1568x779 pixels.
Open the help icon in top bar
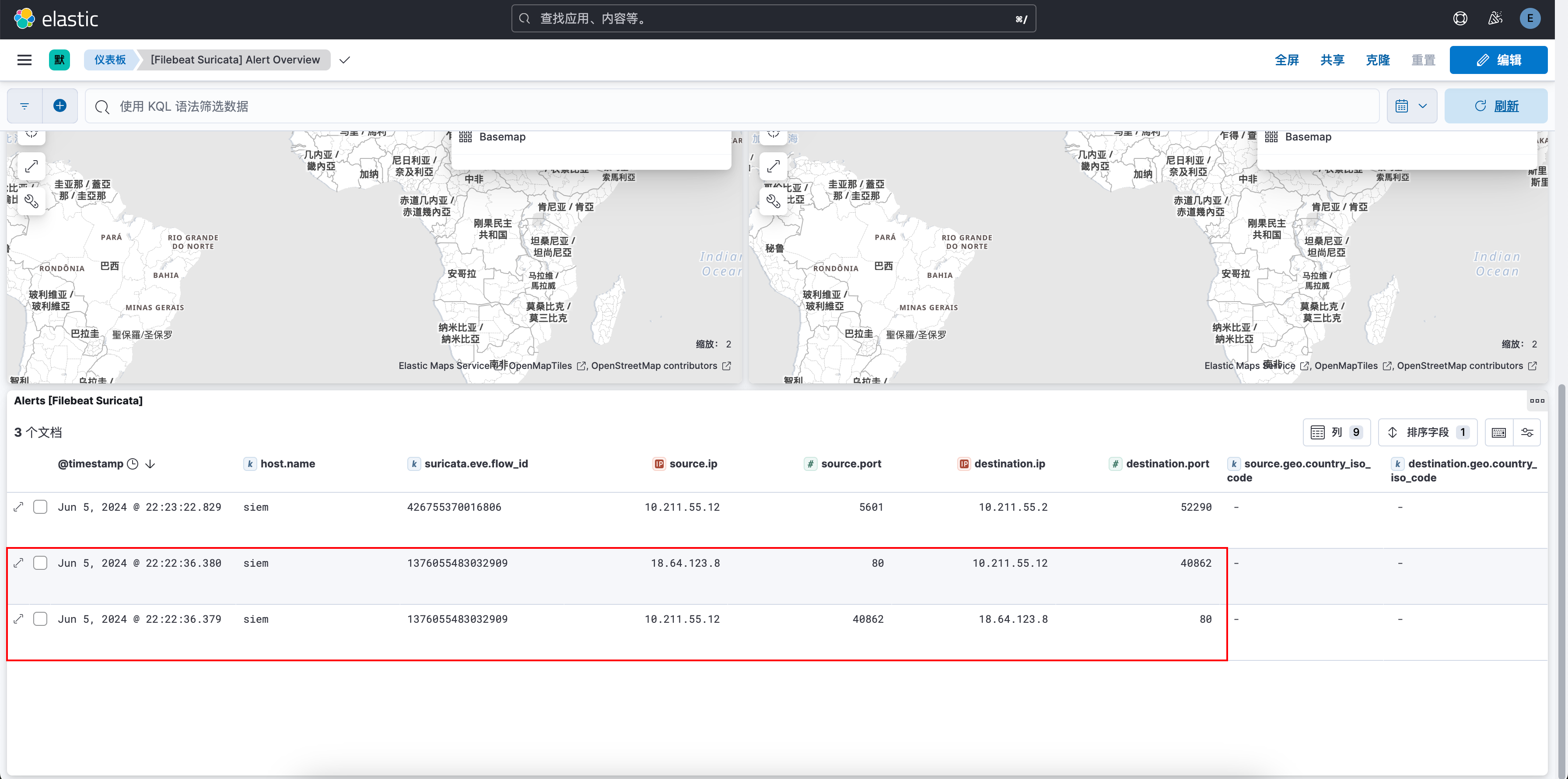(1459, 18)
